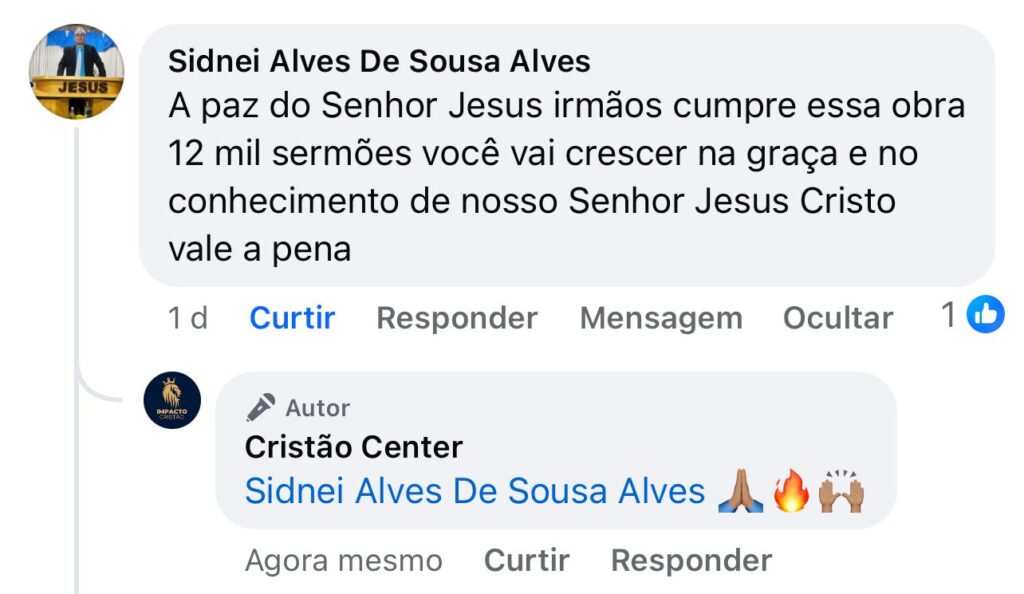The height and width of the screenshot is (594, 1024).
Task: Open Sidnei Alves De Sousa Alves comment author name
Action: coord(379,62)
